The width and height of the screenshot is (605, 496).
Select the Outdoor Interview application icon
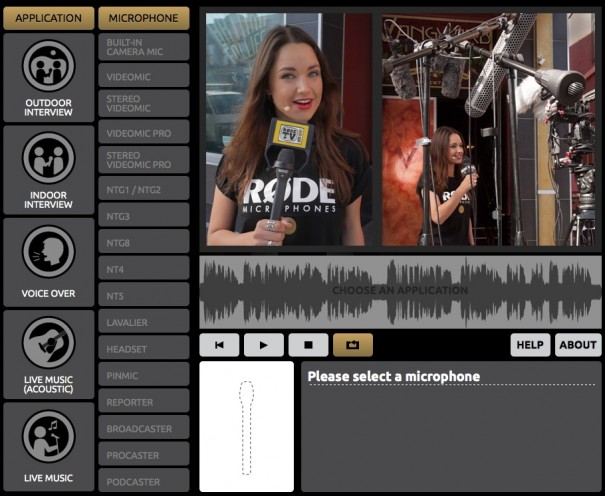click(x=49, y=77)
